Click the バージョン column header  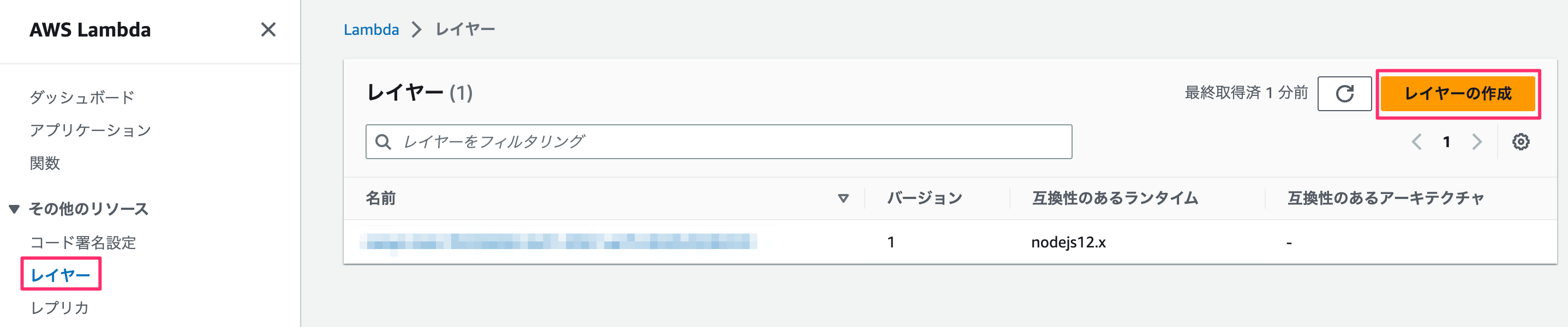click(x=924, y=198)
